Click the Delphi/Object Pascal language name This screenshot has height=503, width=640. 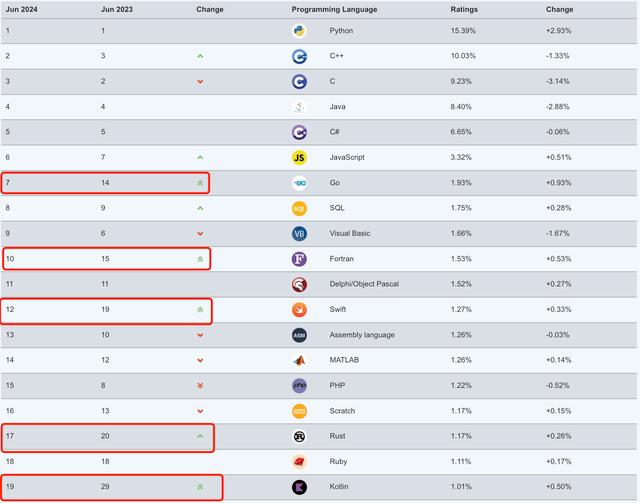(x=364, y=284)
